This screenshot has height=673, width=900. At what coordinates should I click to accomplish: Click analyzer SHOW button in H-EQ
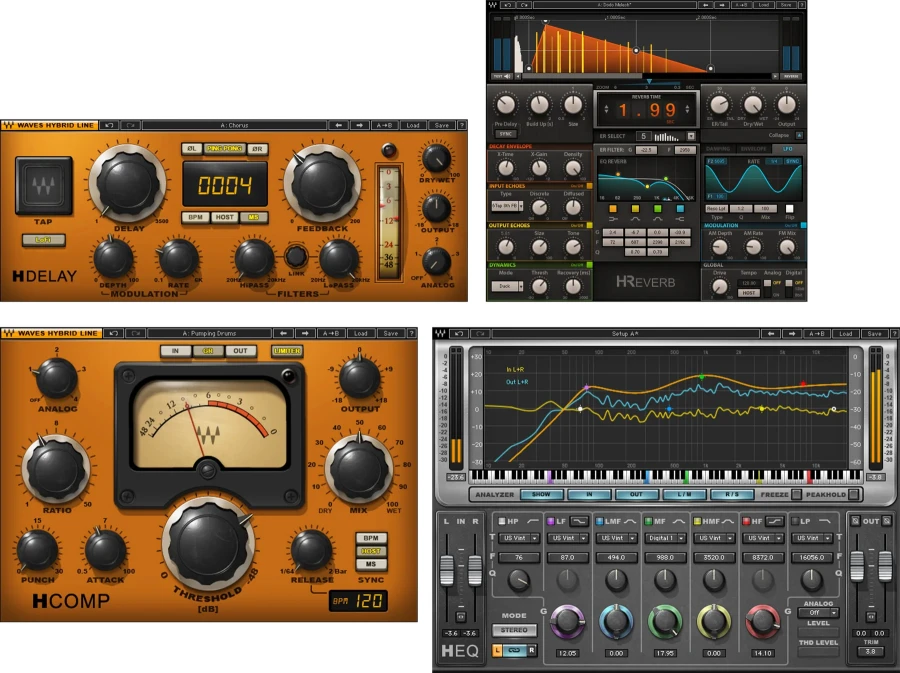[x=541, y=494]
